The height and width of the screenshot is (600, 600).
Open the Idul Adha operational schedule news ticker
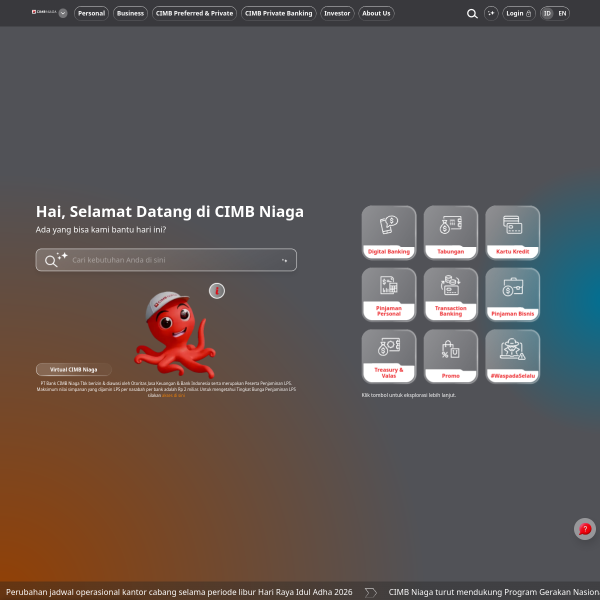pos(179,592)
